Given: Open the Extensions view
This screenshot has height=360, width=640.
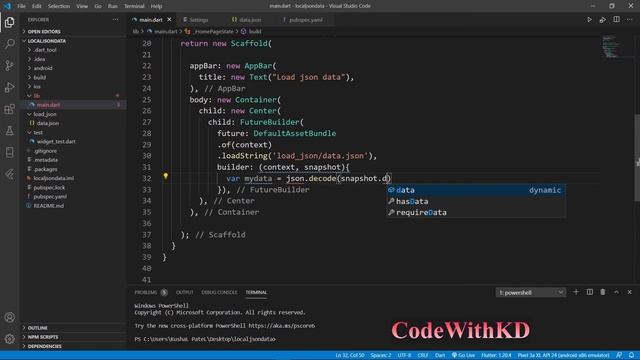Looking at the screenshot, I should pyautogui.click(x=9, y=109).
